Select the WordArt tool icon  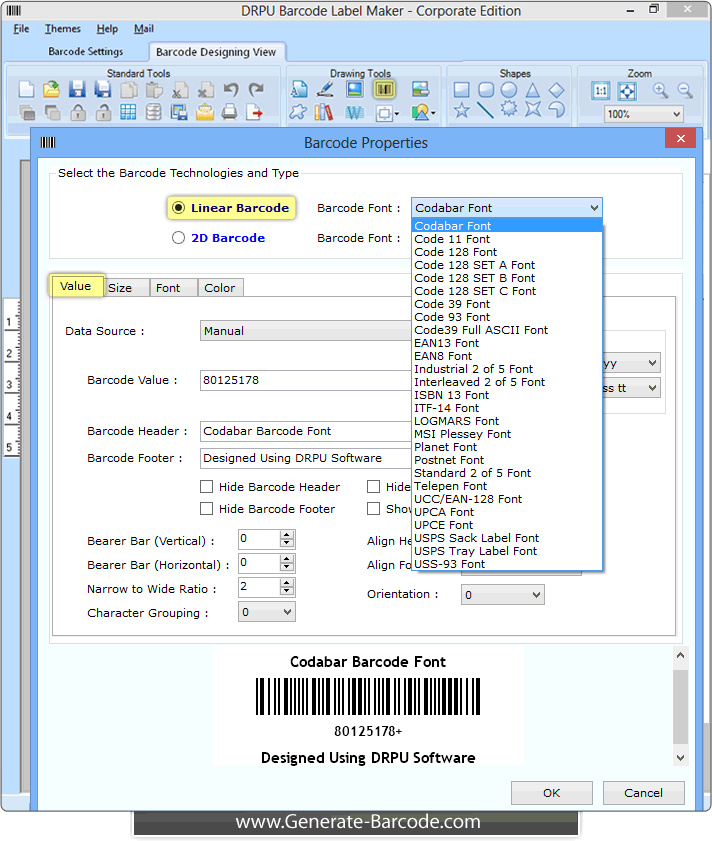point(355,112)
